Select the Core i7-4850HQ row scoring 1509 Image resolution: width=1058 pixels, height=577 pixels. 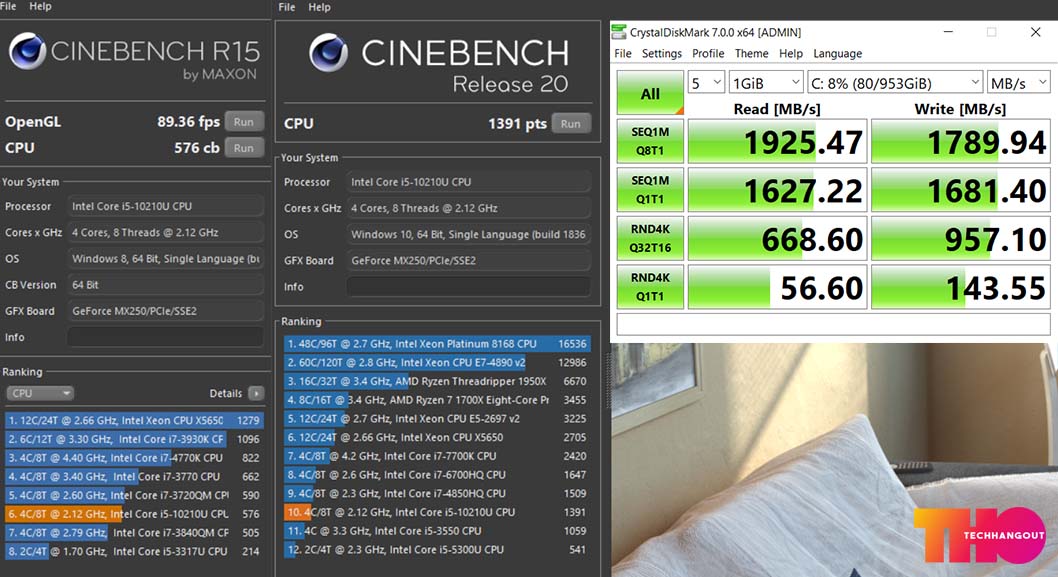pyautogui.click(x=437, y=493)
